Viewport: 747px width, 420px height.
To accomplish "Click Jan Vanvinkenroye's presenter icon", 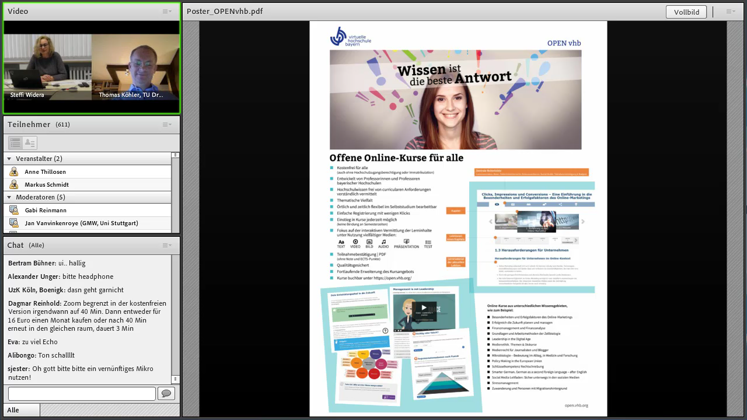I will click(x=14, y=224).
